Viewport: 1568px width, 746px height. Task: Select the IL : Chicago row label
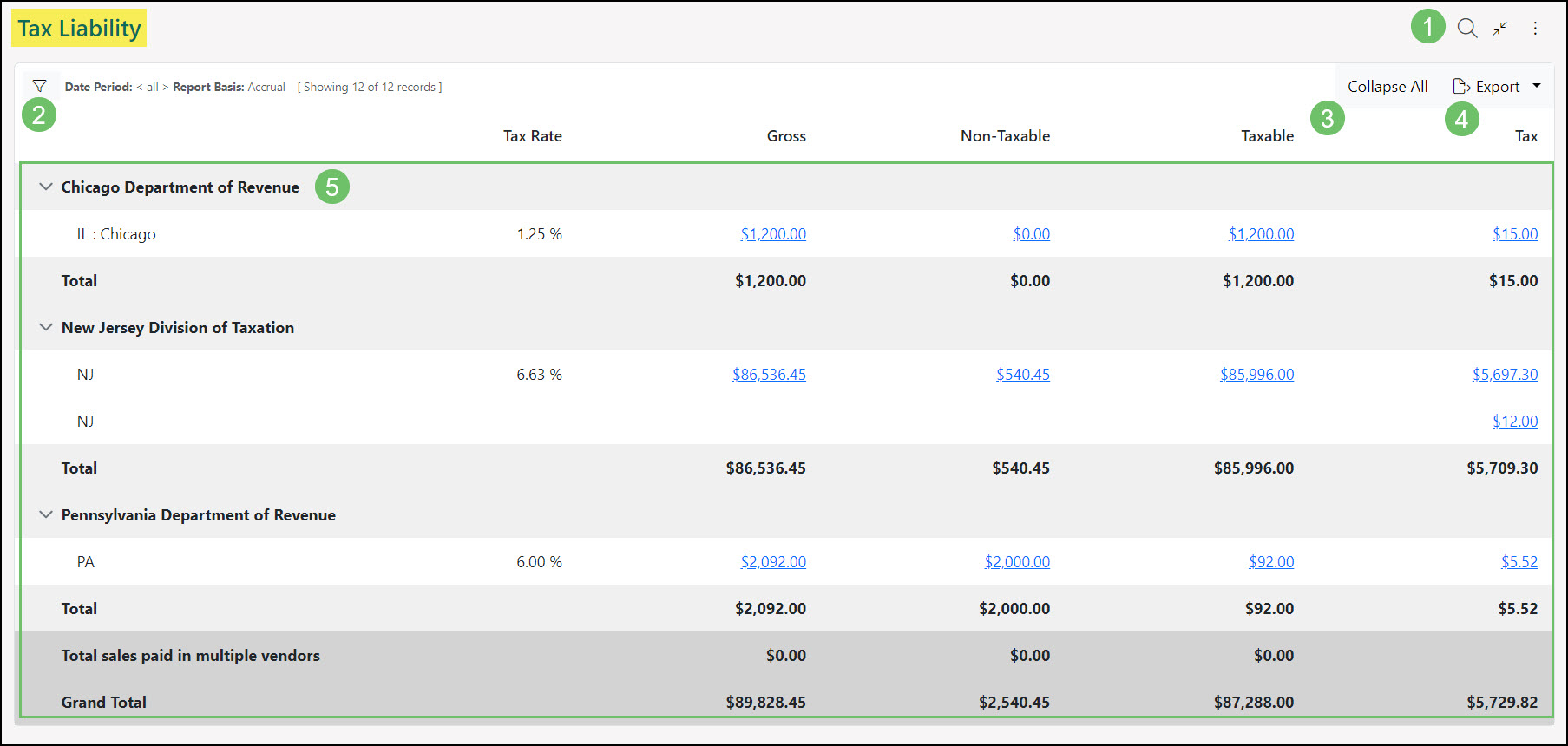pyautogui.click(x=116, y=233)
